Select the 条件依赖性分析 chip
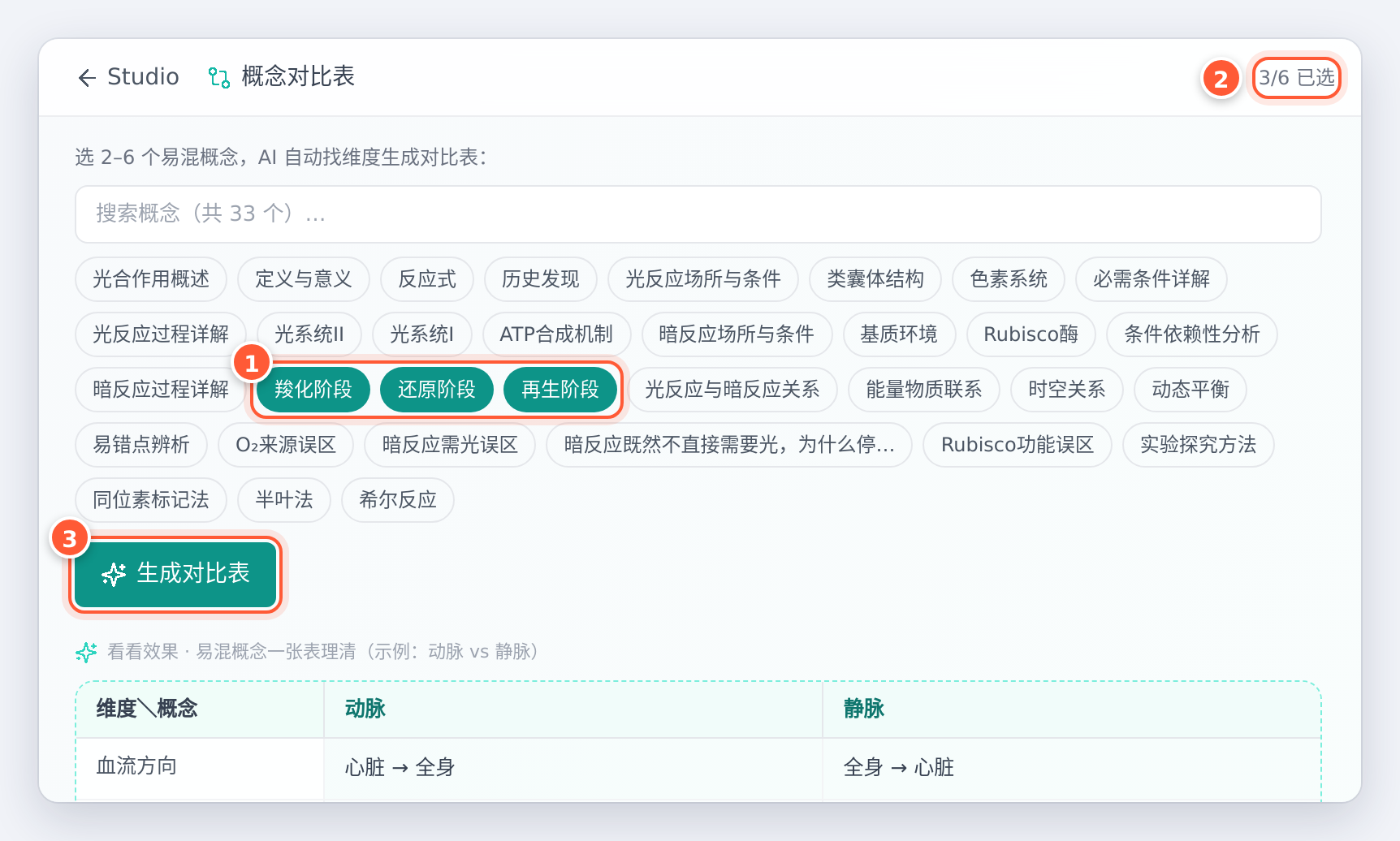 (x=1192, y=334)
